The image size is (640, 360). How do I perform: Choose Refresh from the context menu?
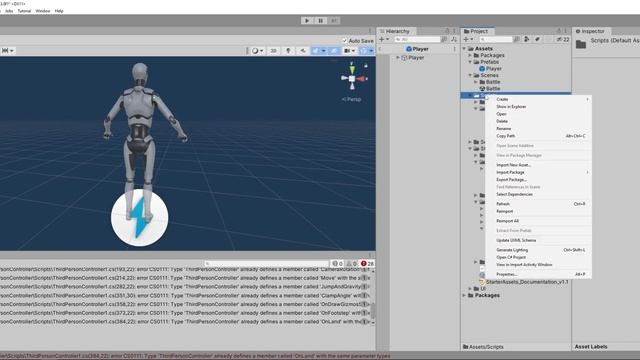click(x=538, y=204)
